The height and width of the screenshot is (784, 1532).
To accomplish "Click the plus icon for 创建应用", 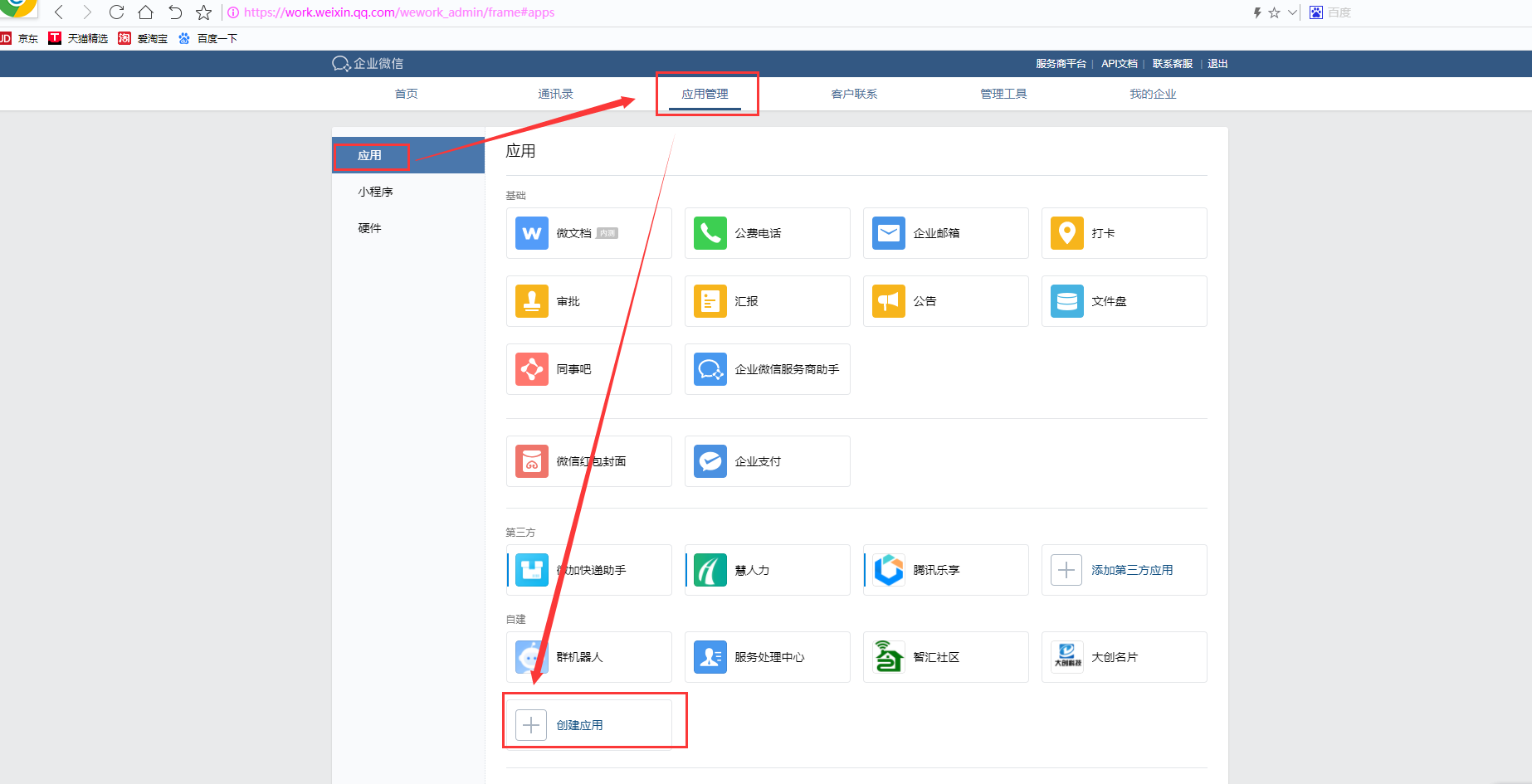I will [531, 725].
